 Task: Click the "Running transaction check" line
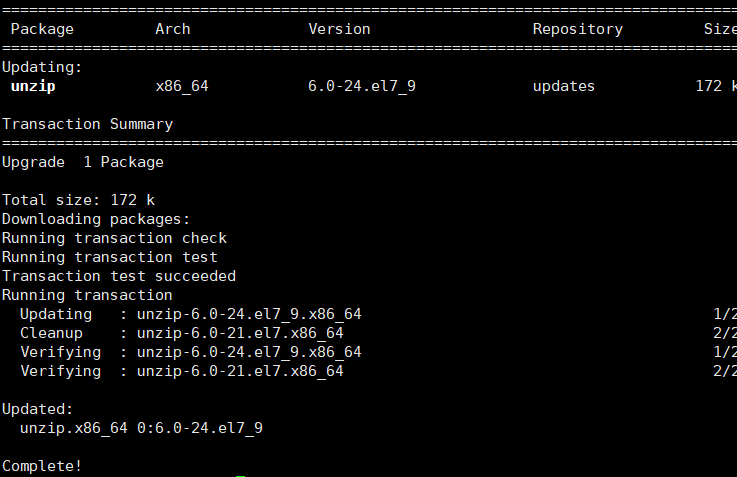click(x=114, y=238)
